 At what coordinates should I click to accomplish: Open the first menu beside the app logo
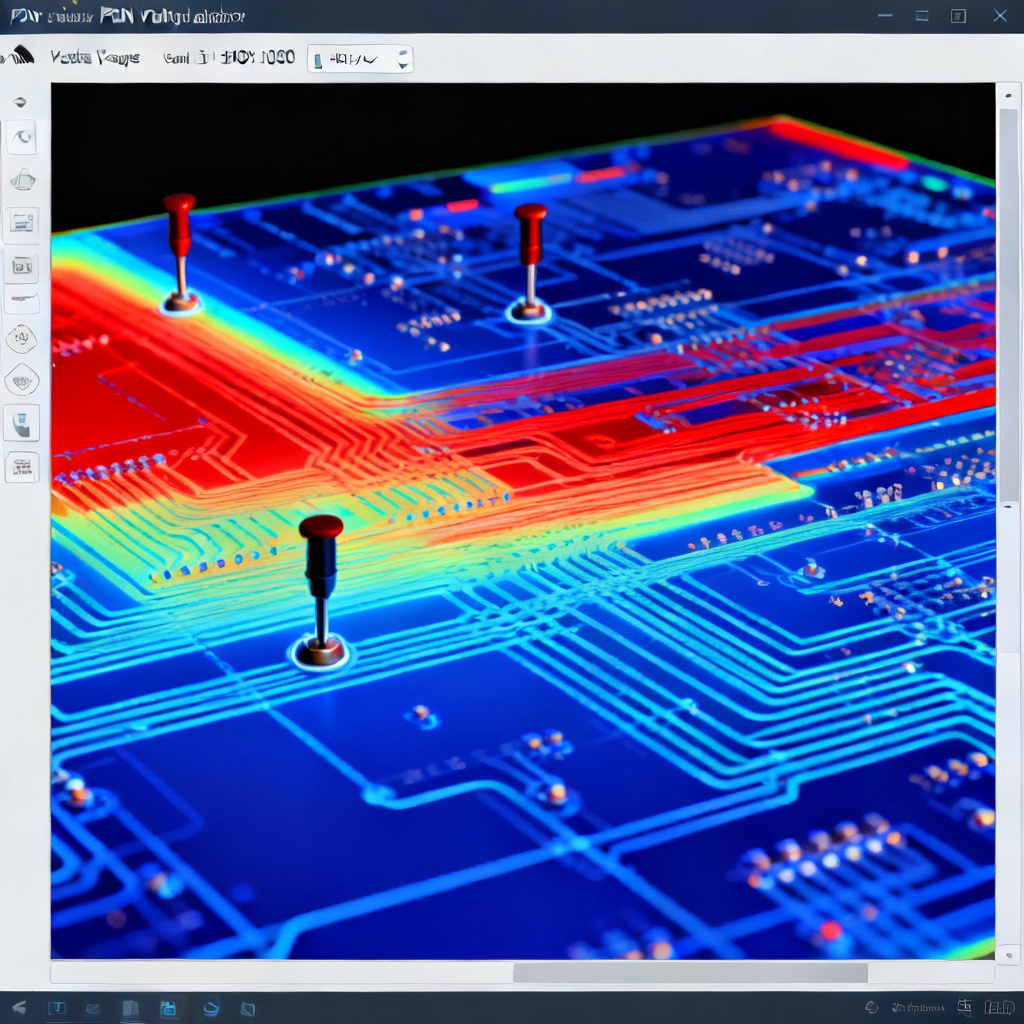tap(95, 58)
